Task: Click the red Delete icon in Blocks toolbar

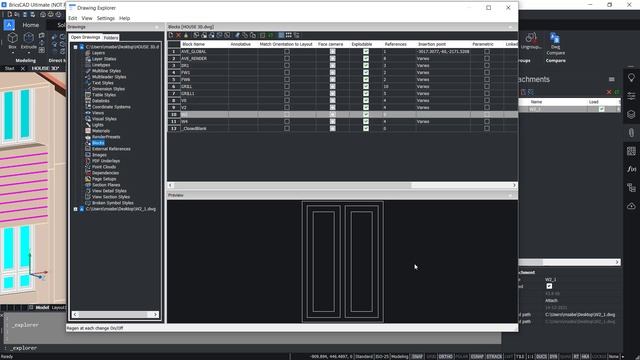Action: coord(178,36)
